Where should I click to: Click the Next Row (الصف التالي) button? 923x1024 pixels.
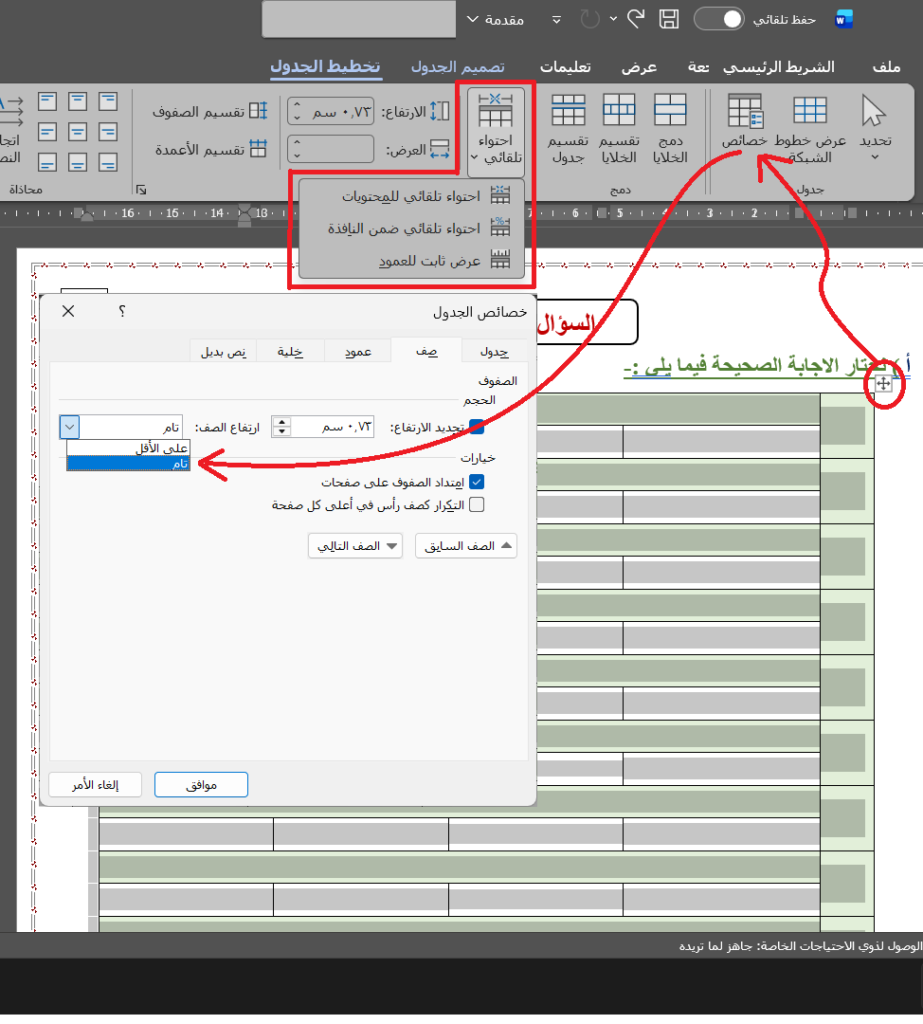pyautogui.click(x=355, y=546)
